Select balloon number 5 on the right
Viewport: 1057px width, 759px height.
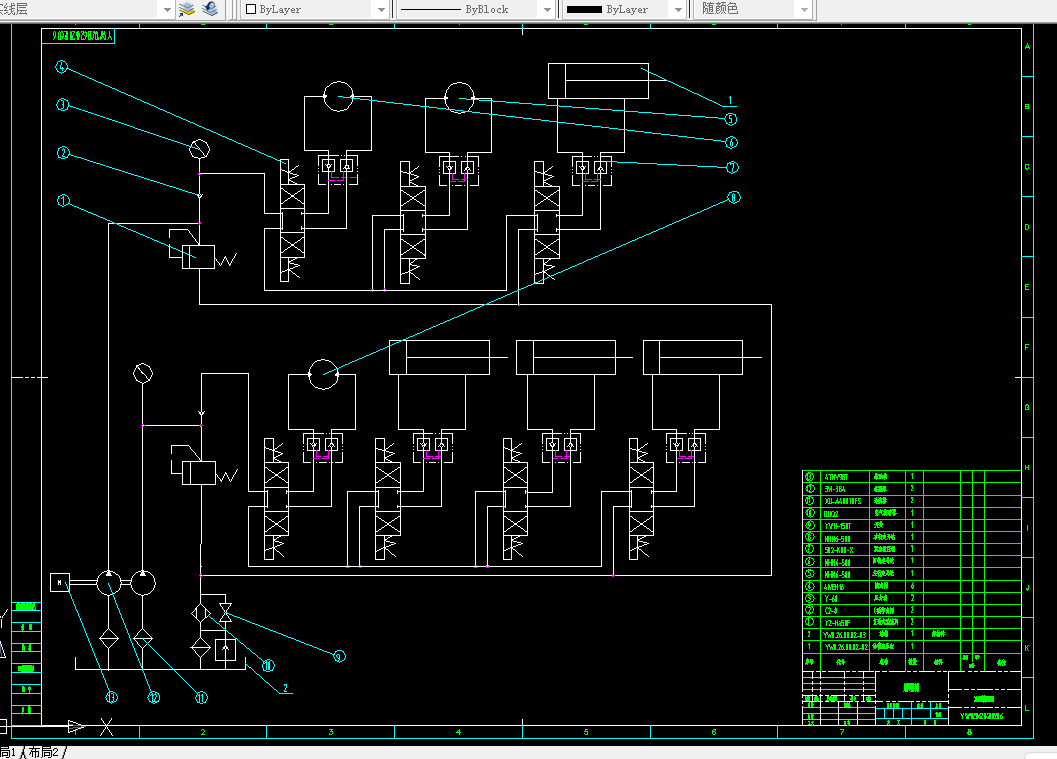(x=731, y=119)
